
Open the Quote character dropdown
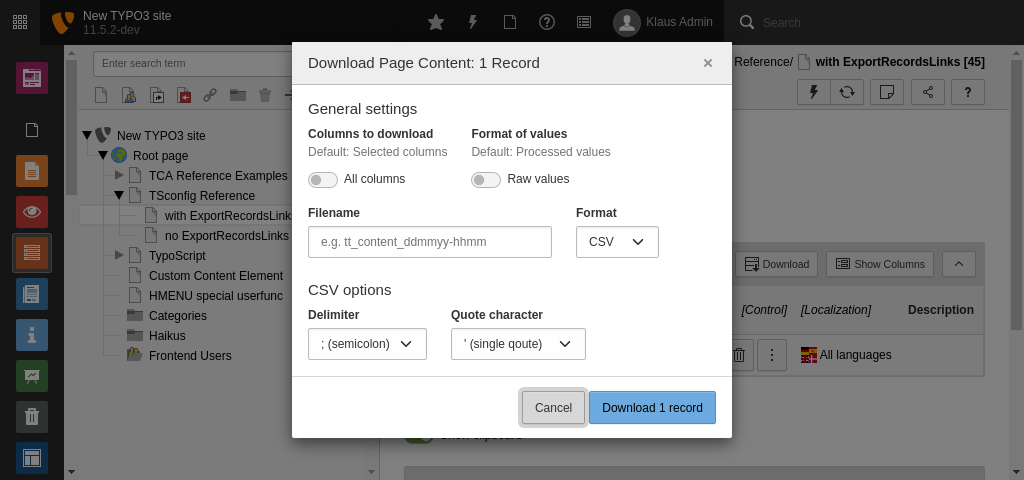[x=518, y=344]
